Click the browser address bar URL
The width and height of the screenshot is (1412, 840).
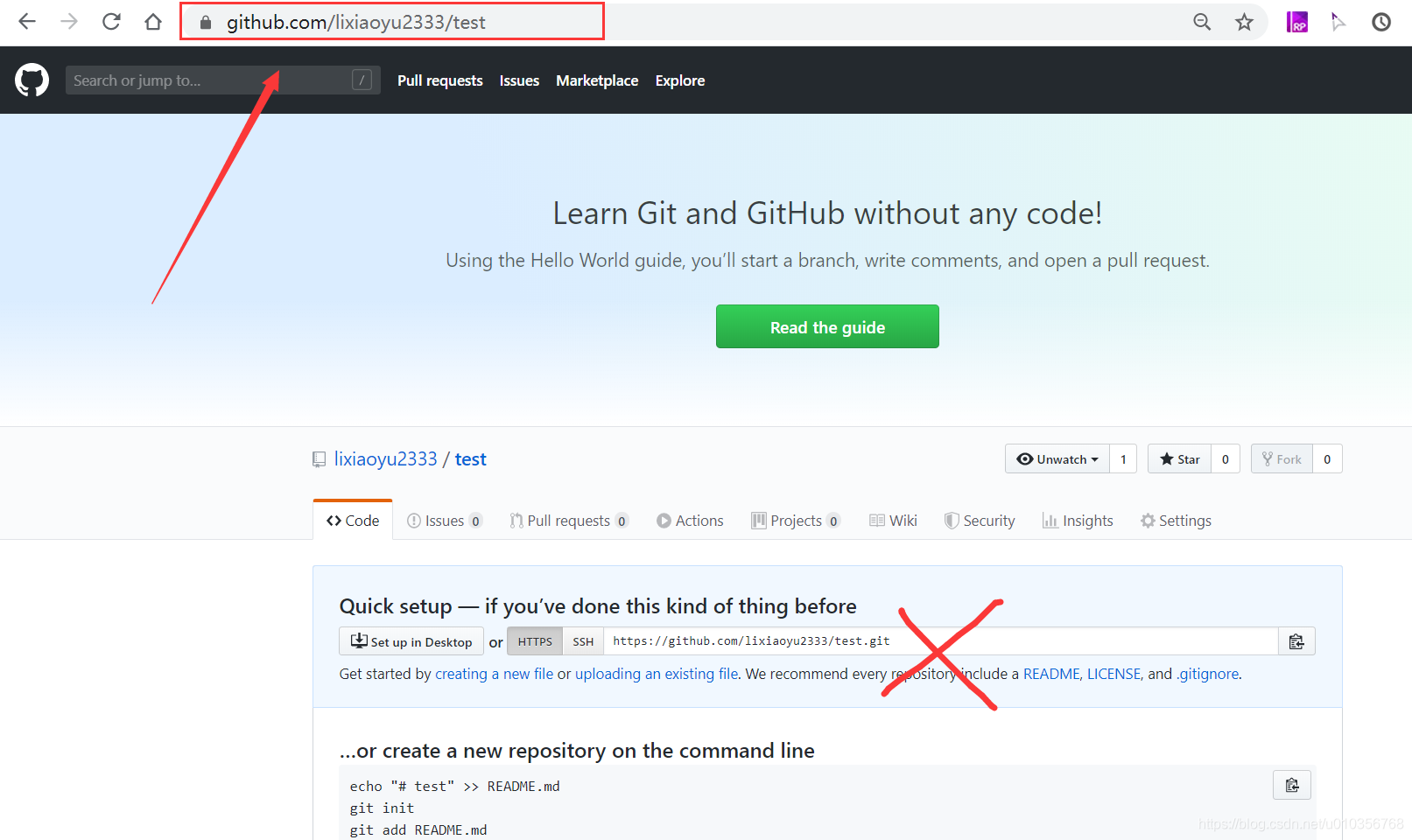click(355, 23)
